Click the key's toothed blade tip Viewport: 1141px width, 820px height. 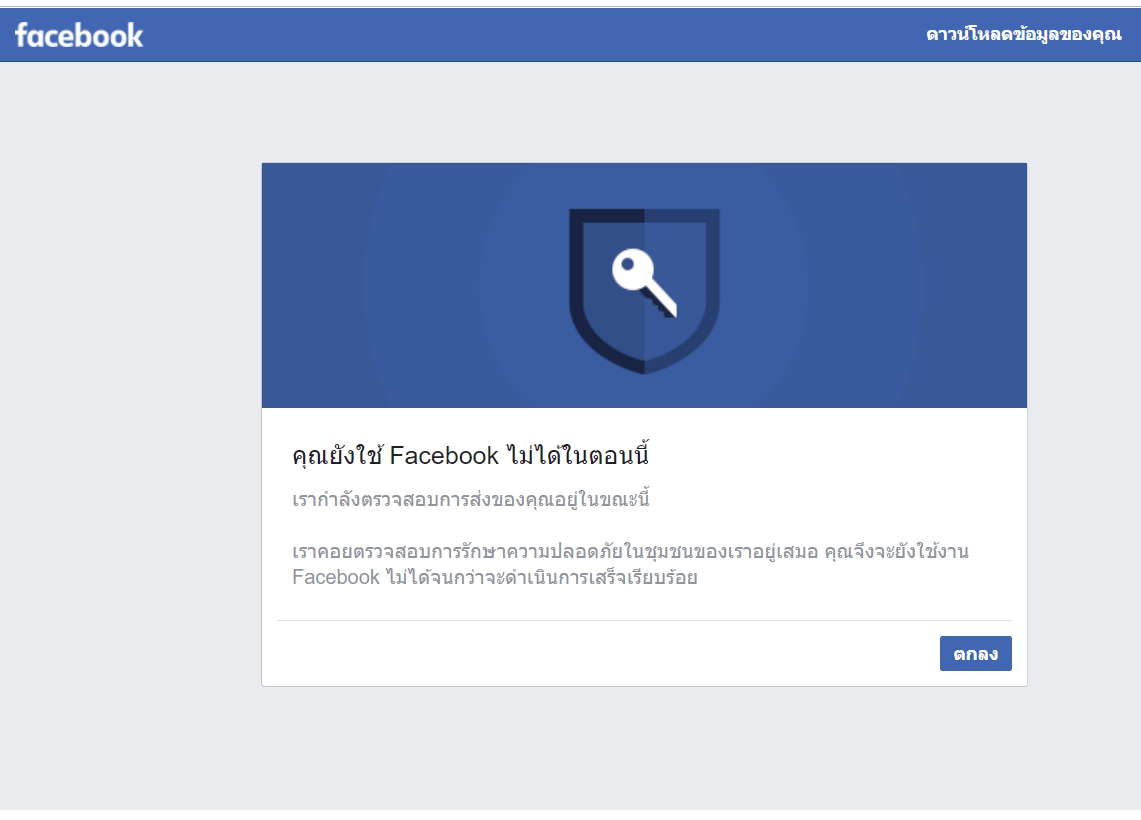668,309
